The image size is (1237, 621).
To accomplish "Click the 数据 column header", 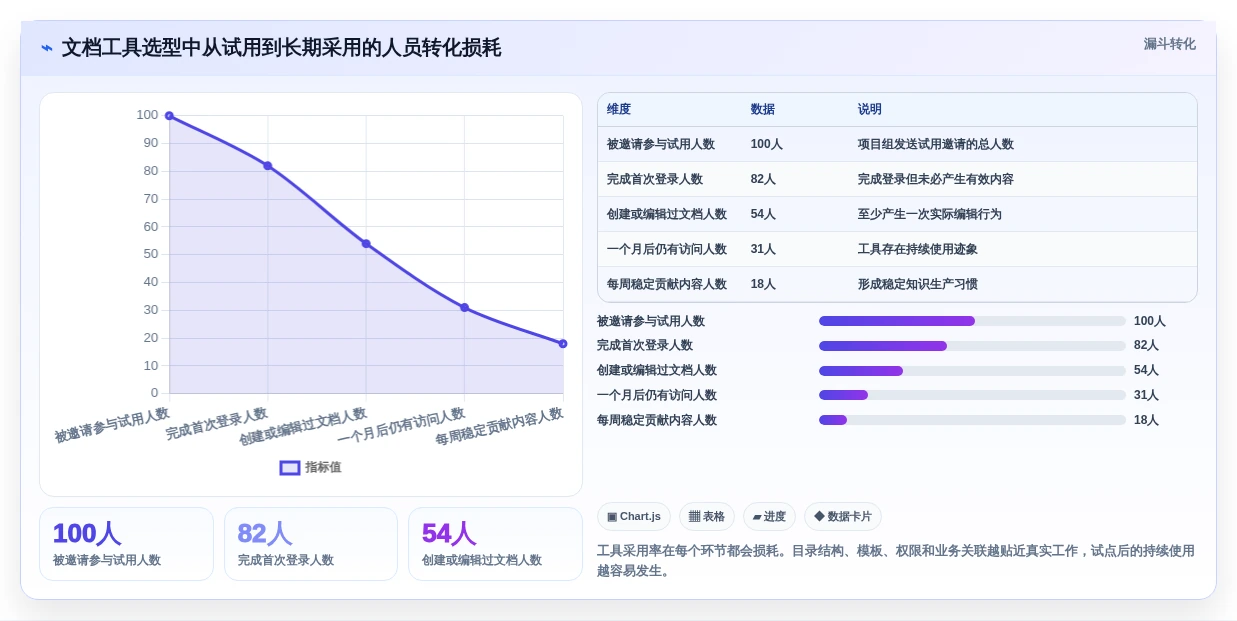I will pyautogui.click(x=763, y=109).
